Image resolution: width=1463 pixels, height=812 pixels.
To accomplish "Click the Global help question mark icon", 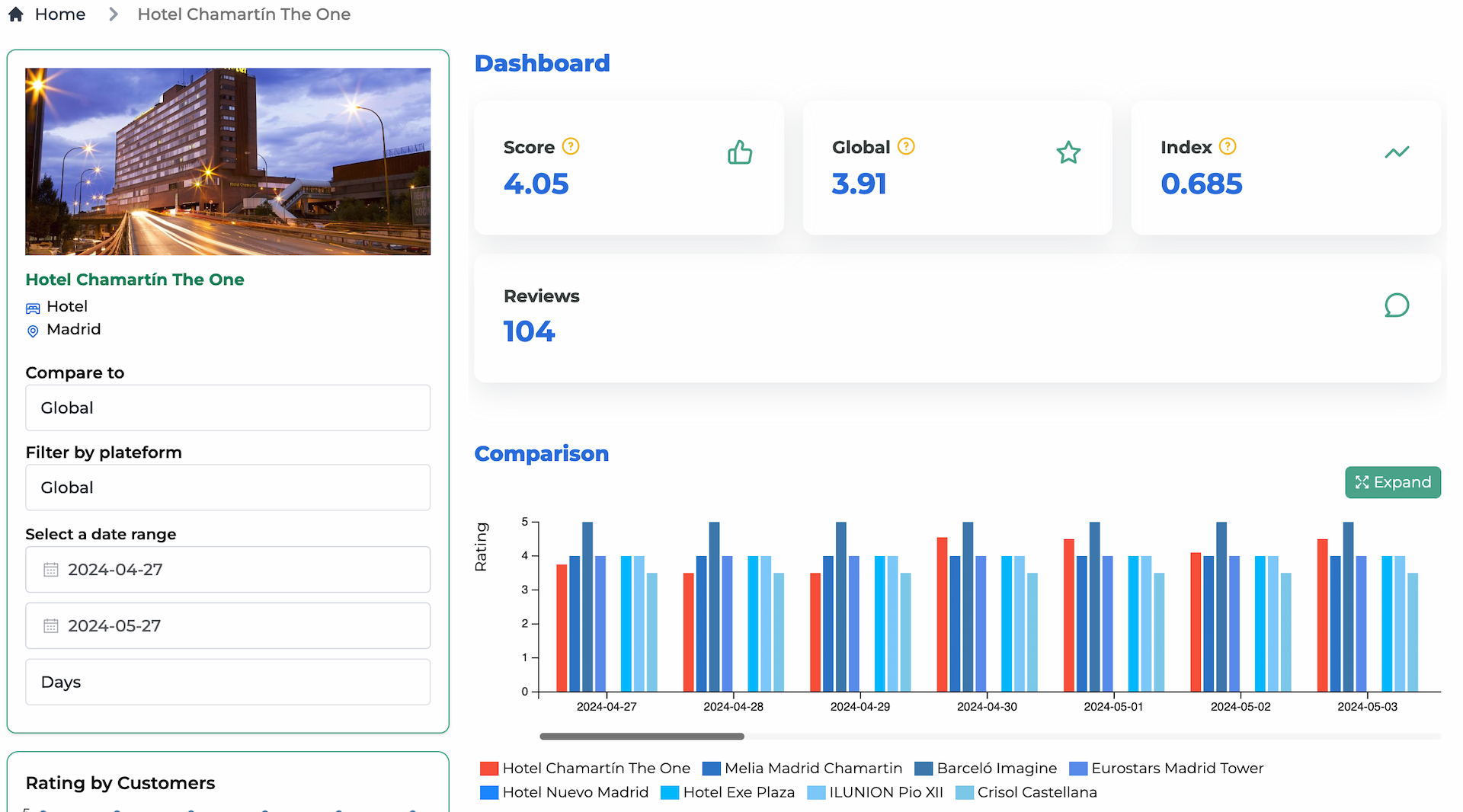I will coord(906,146).
